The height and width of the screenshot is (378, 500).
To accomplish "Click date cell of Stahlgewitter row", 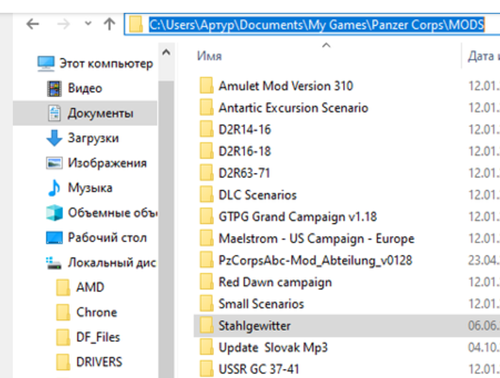I will 484,326.
